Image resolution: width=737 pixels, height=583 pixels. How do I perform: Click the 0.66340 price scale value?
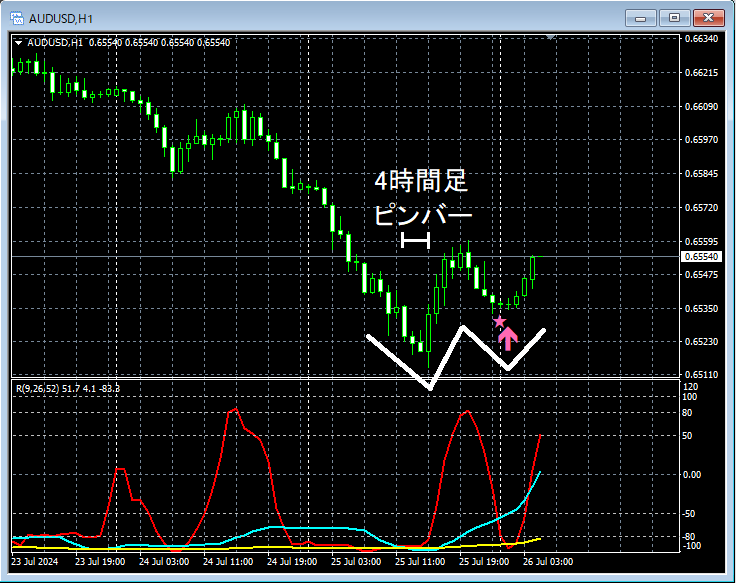pyautogui.click(x=701, y=39)
